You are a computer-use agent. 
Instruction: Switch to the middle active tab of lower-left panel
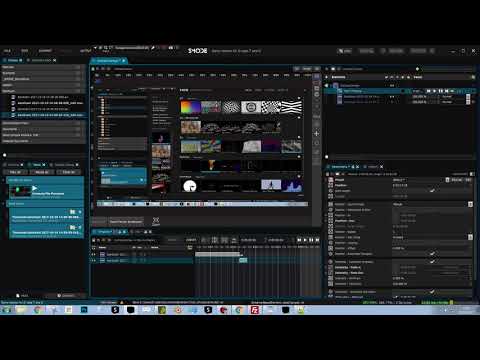point(37,165)
